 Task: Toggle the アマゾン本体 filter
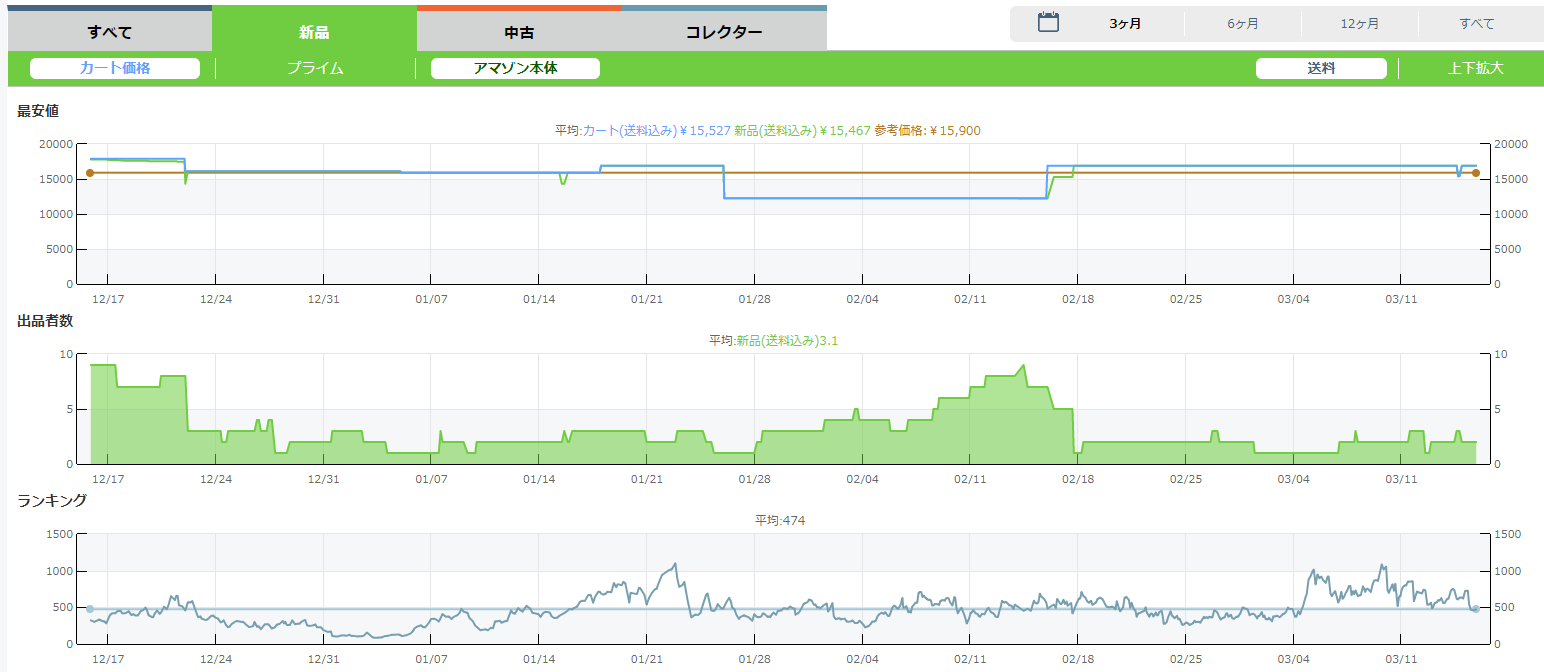tap(515, 68)
